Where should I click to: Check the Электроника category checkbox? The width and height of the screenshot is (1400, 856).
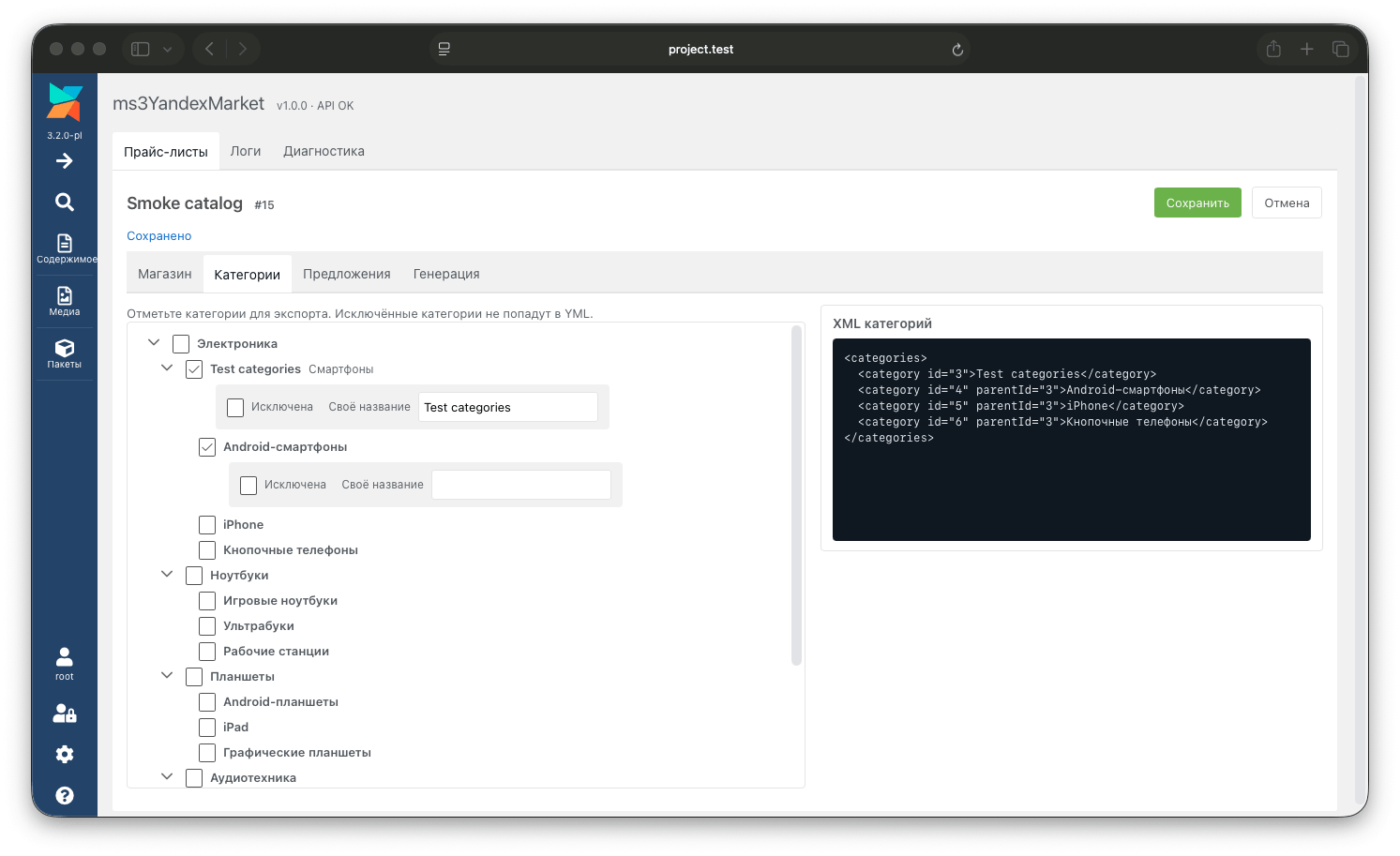(x=181, y=344)
